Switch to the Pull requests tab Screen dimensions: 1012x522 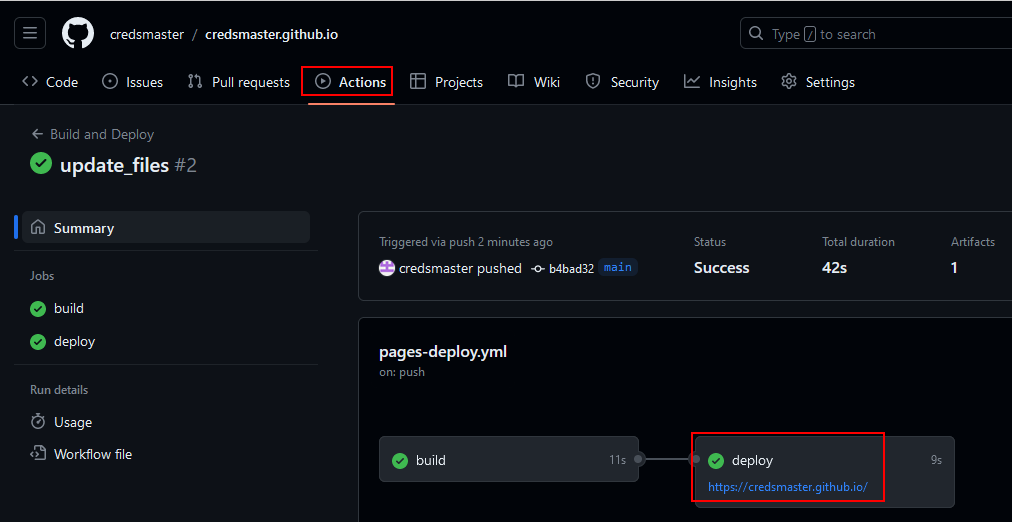(239, 82)
